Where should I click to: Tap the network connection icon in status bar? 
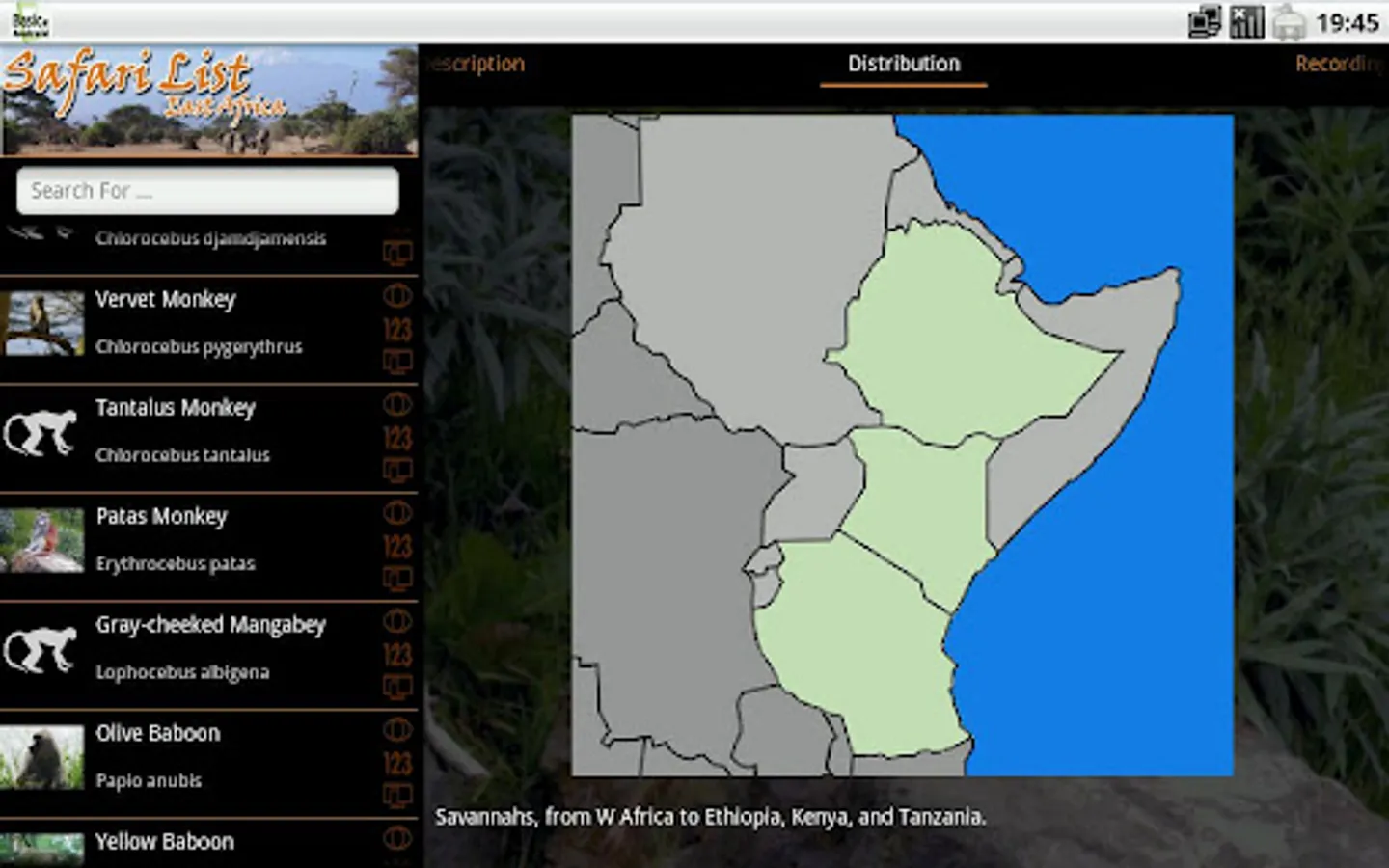[1205, 22]
